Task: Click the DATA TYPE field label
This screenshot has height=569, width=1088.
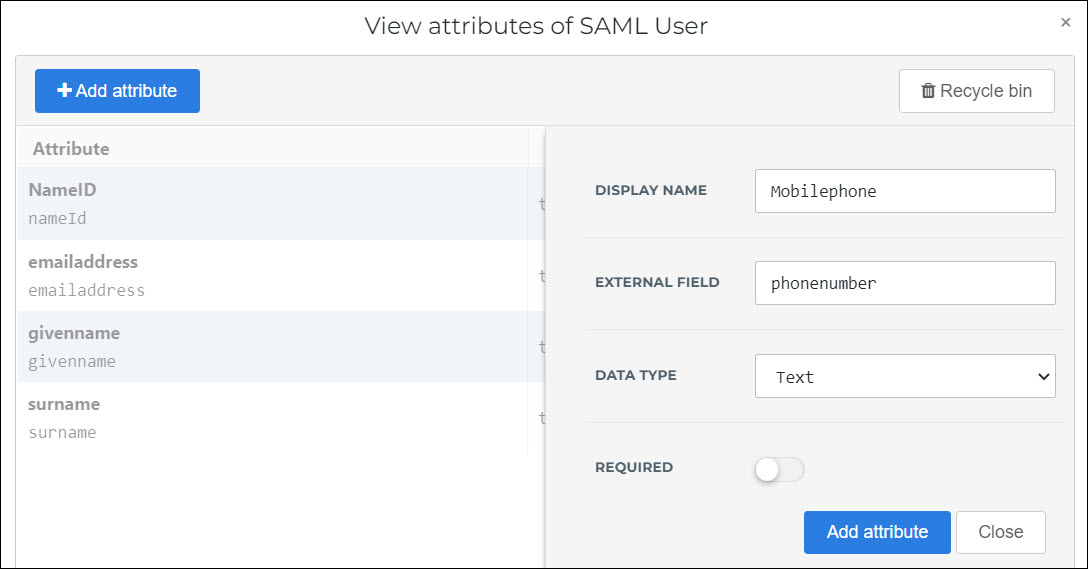Action: [636, 375]
